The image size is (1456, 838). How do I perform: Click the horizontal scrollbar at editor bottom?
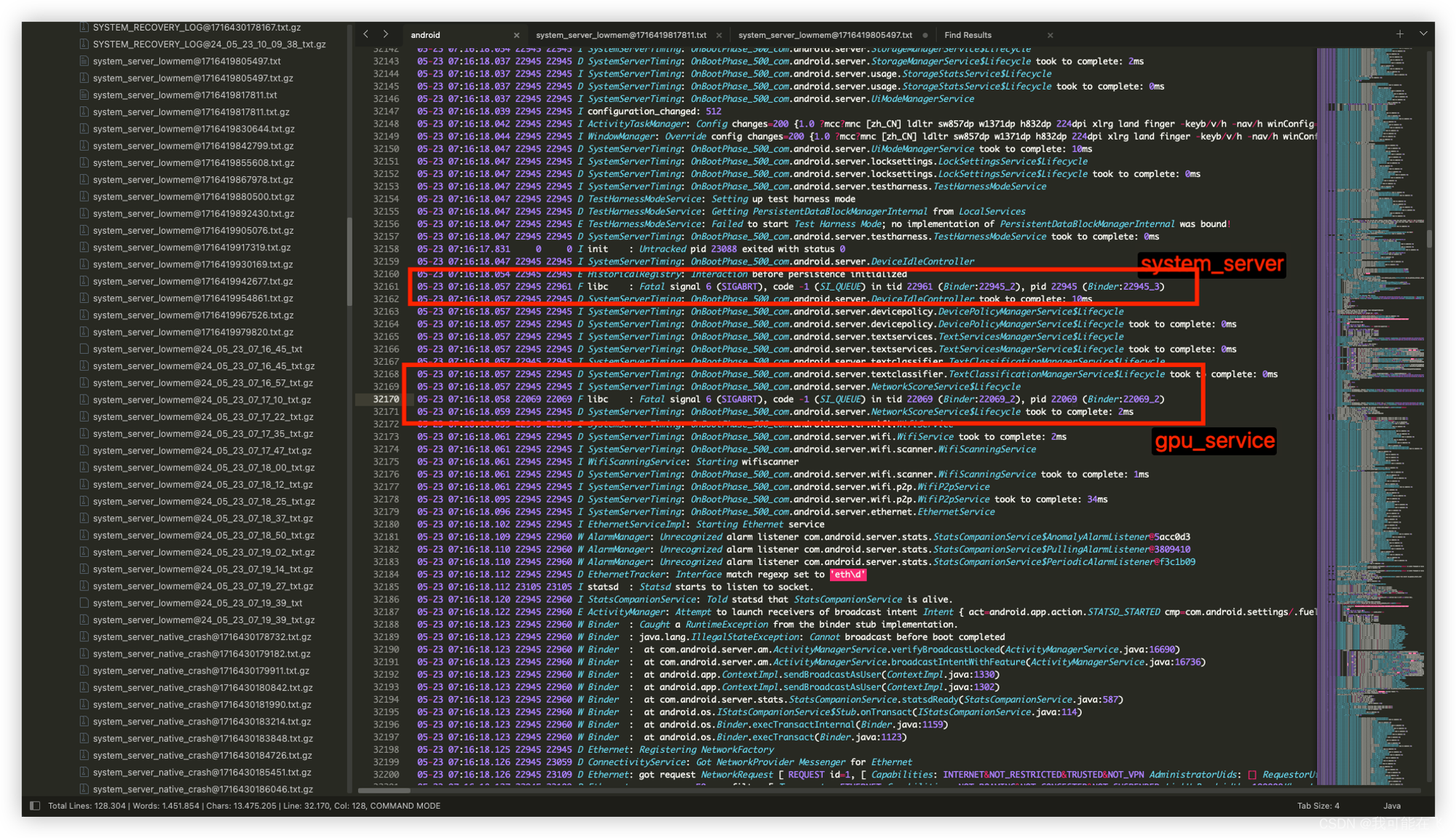(x=384, y=790)
